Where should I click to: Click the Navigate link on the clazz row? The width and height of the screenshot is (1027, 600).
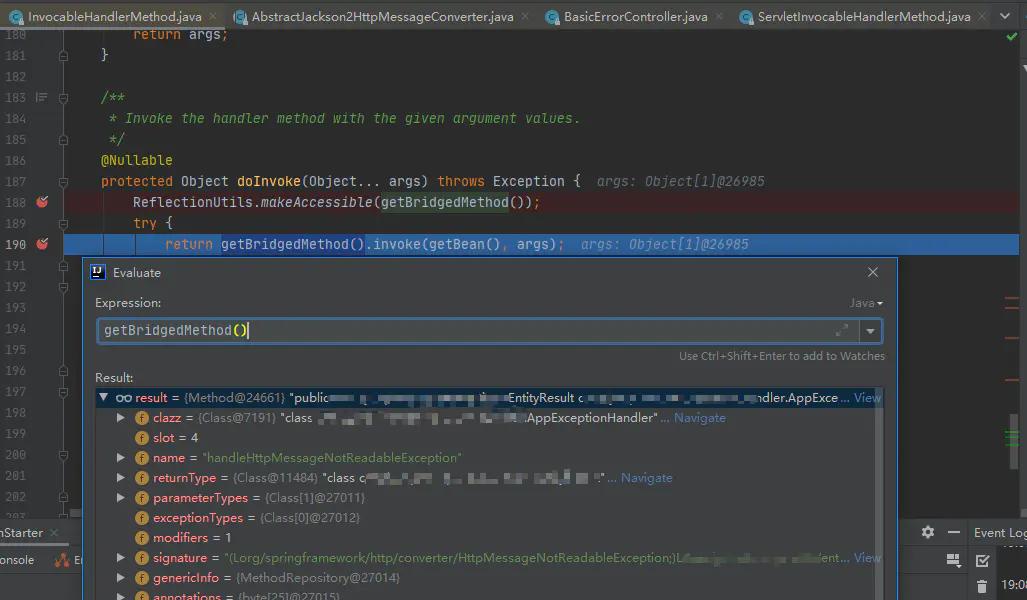[x=700, y=418]
